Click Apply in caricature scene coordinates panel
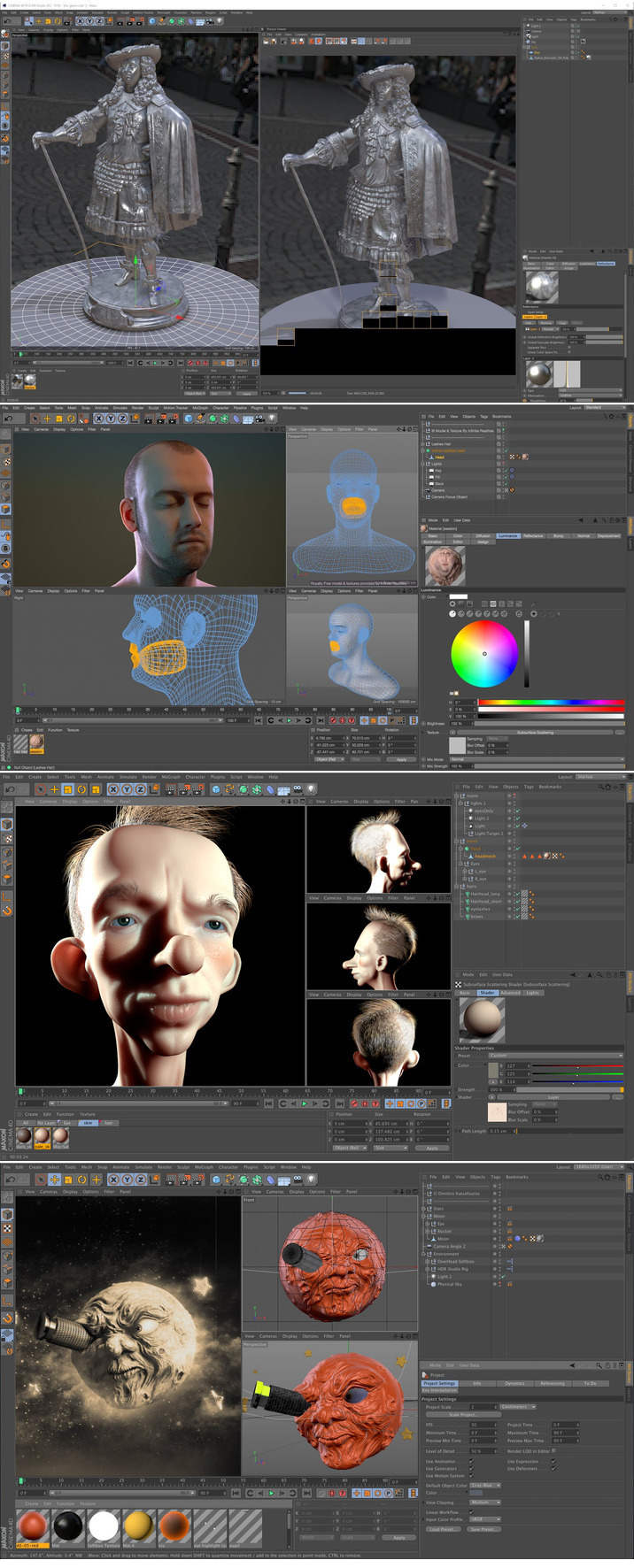Screen dimensions: 634x1568 (x=432, y=1148)
